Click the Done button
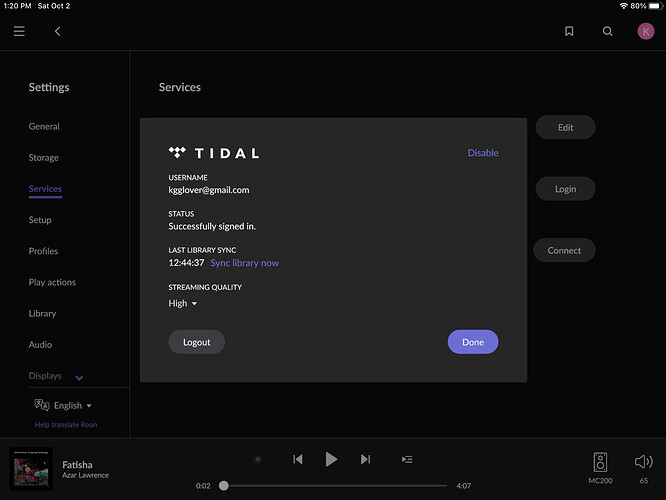The height and width of the screenshot is (500, 666). [473, 342]
